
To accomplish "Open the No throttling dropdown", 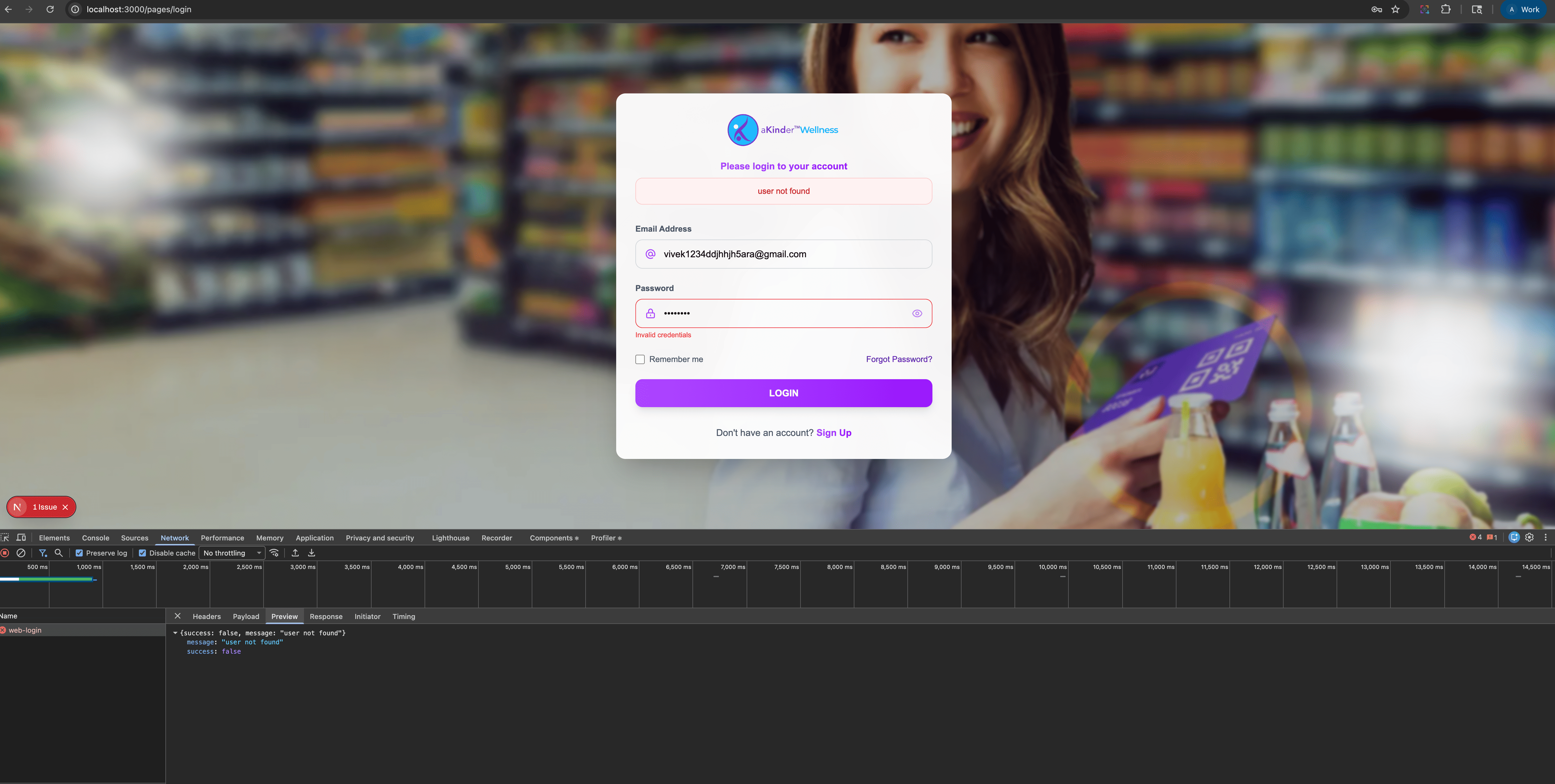I will [232, 553].
